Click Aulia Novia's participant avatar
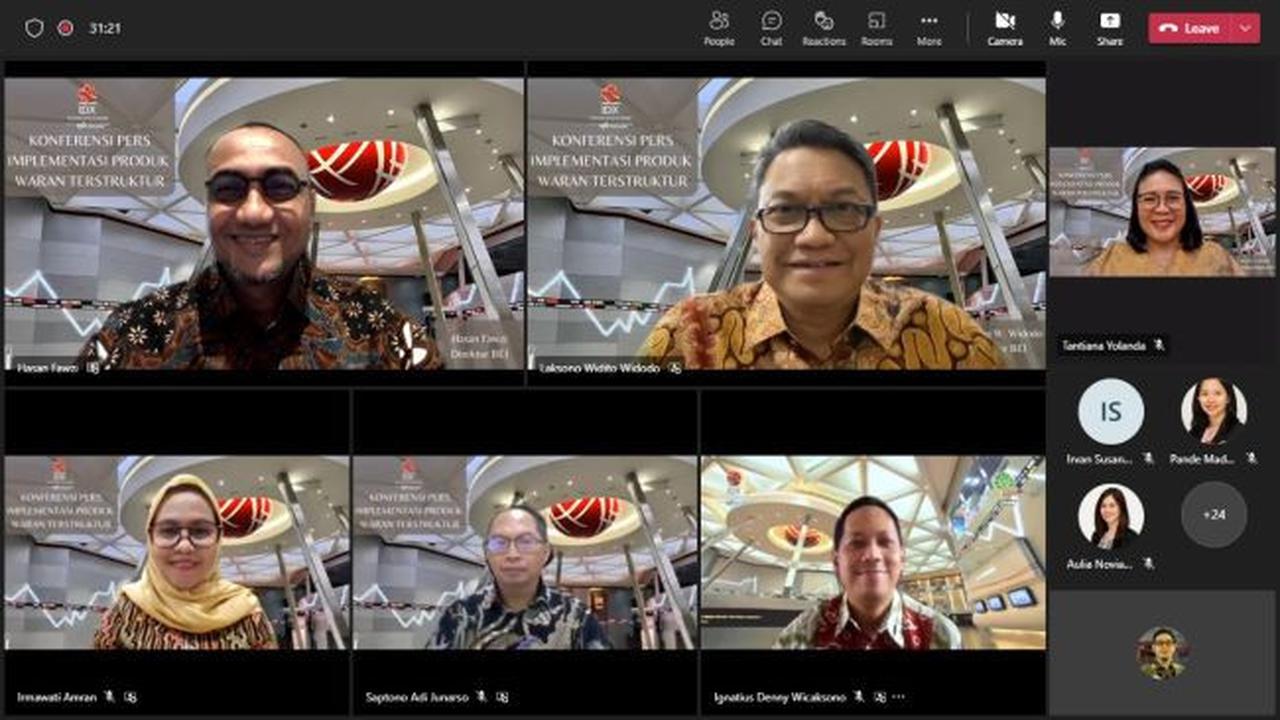Image resolution: width=1280 pixels, height=720 pixels. [x=1110, y=516]
